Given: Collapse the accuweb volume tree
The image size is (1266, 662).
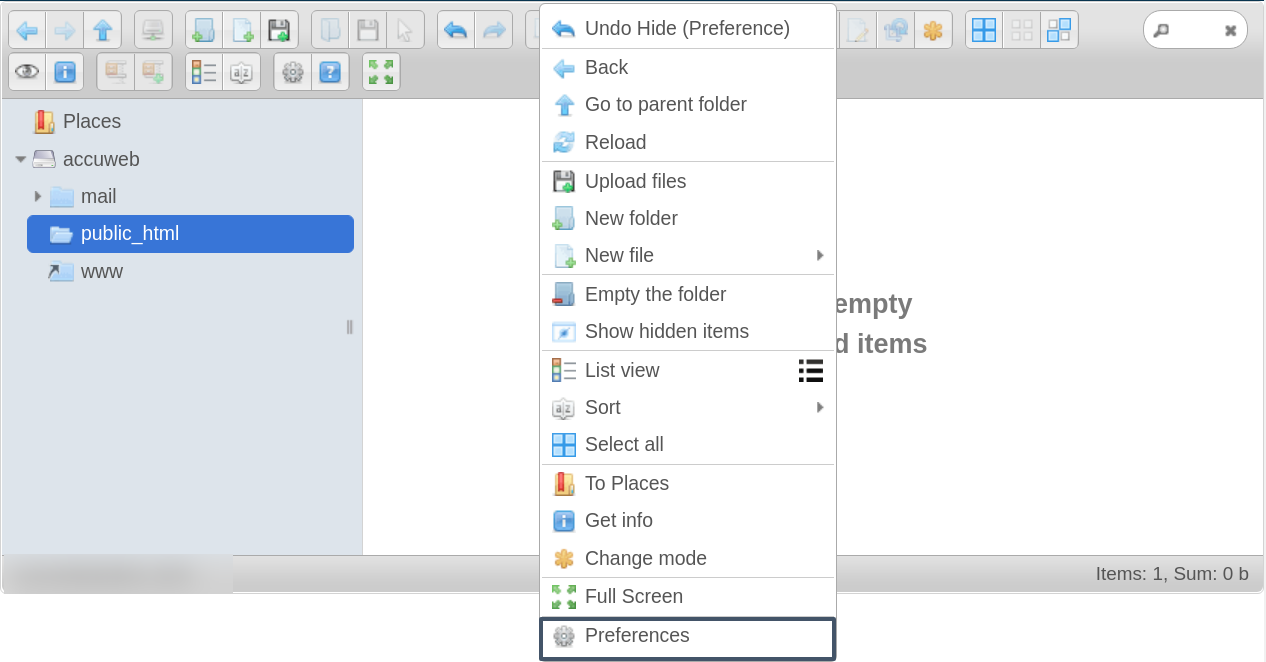Looking at the screenshot, I should [x=21, y=159].
